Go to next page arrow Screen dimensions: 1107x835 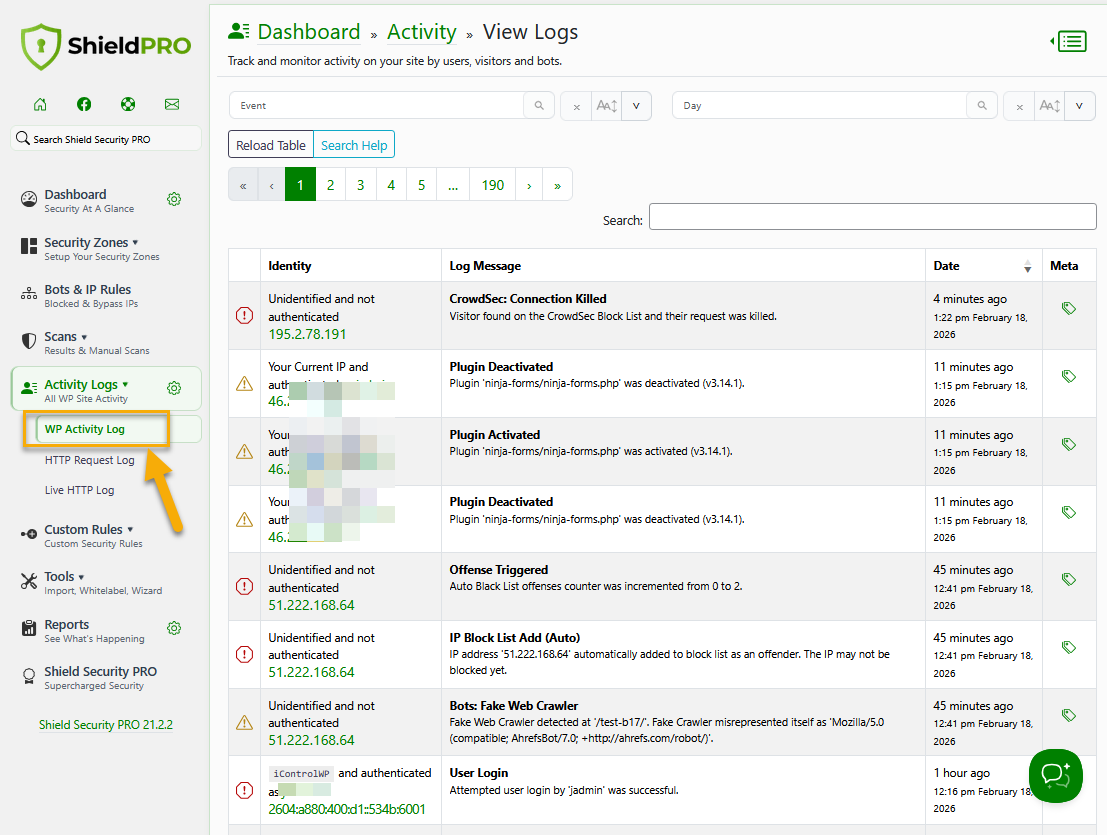point(529,185)
